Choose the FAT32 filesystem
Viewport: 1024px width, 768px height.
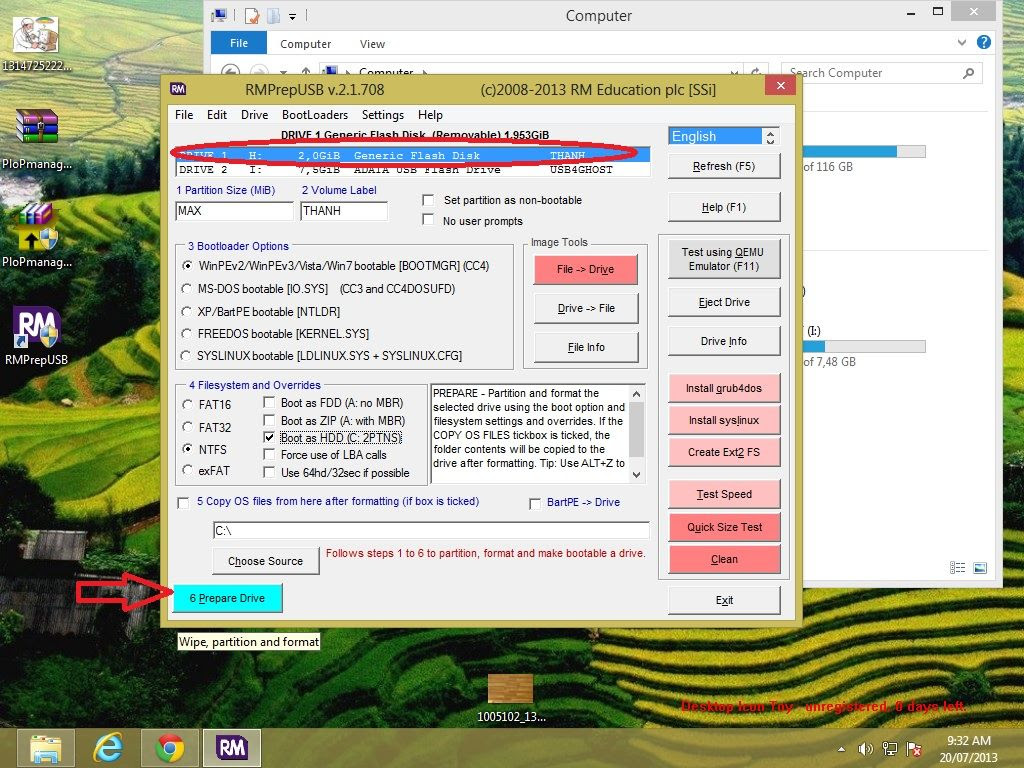(x=188, y=426)
